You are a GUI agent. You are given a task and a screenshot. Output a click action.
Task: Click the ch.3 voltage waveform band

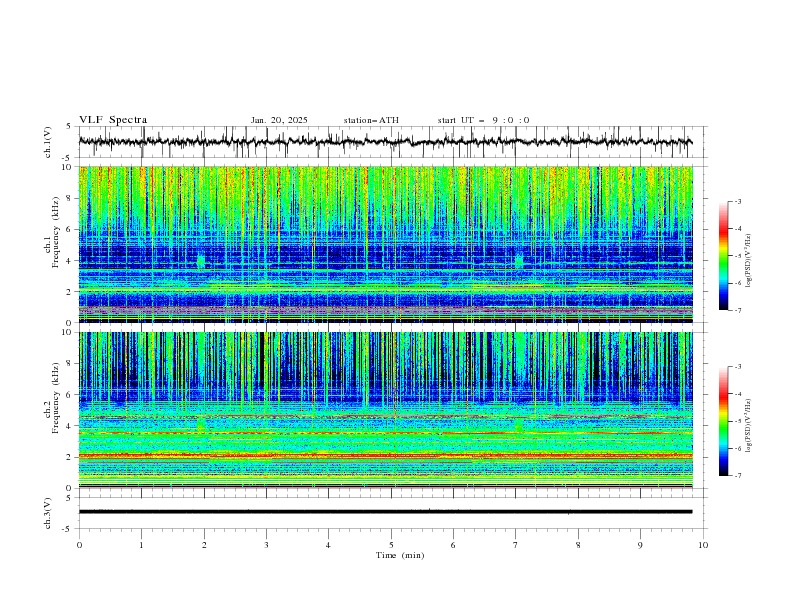385,512
